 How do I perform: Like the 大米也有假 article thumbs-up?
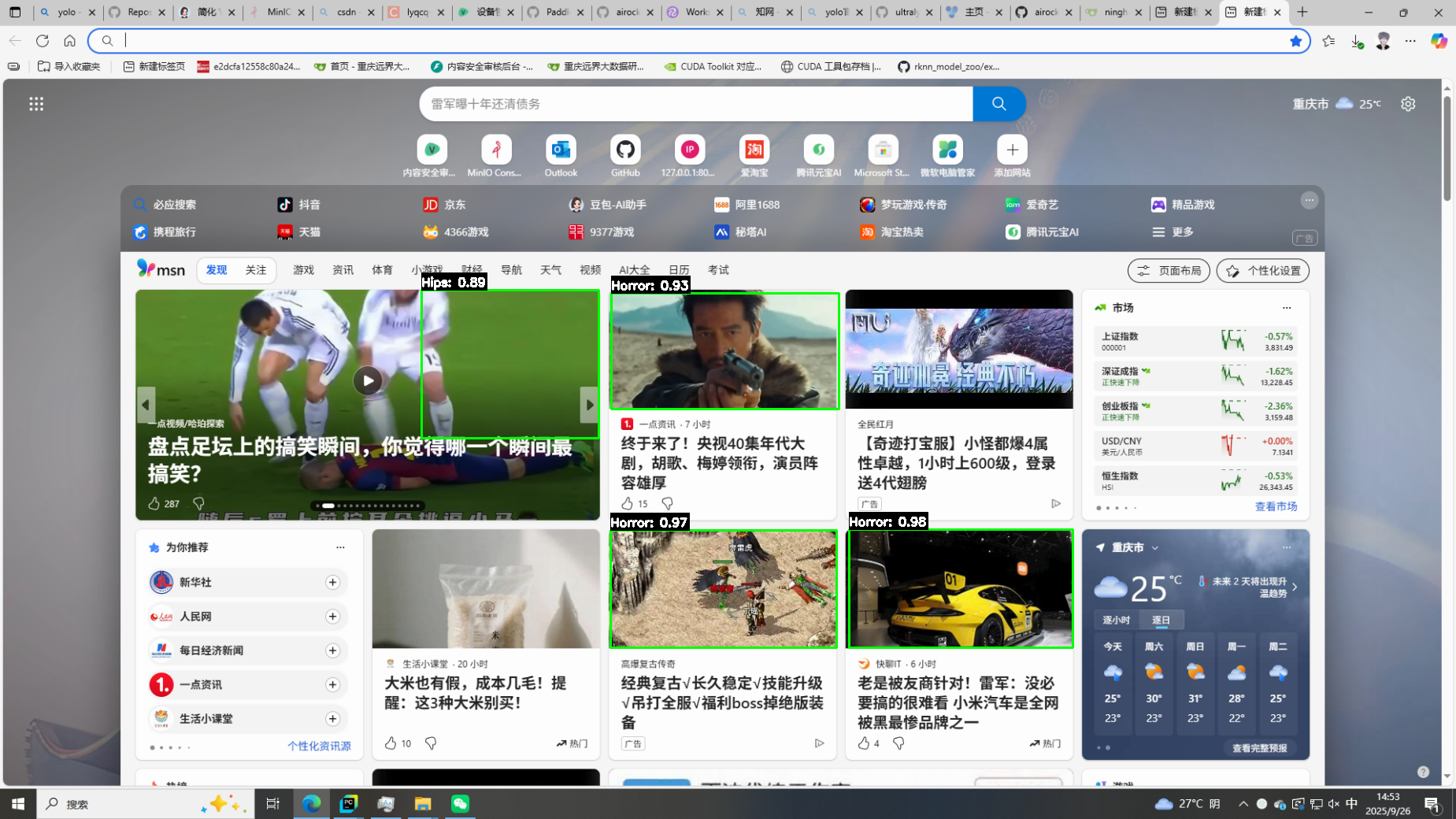click(391, 743)
